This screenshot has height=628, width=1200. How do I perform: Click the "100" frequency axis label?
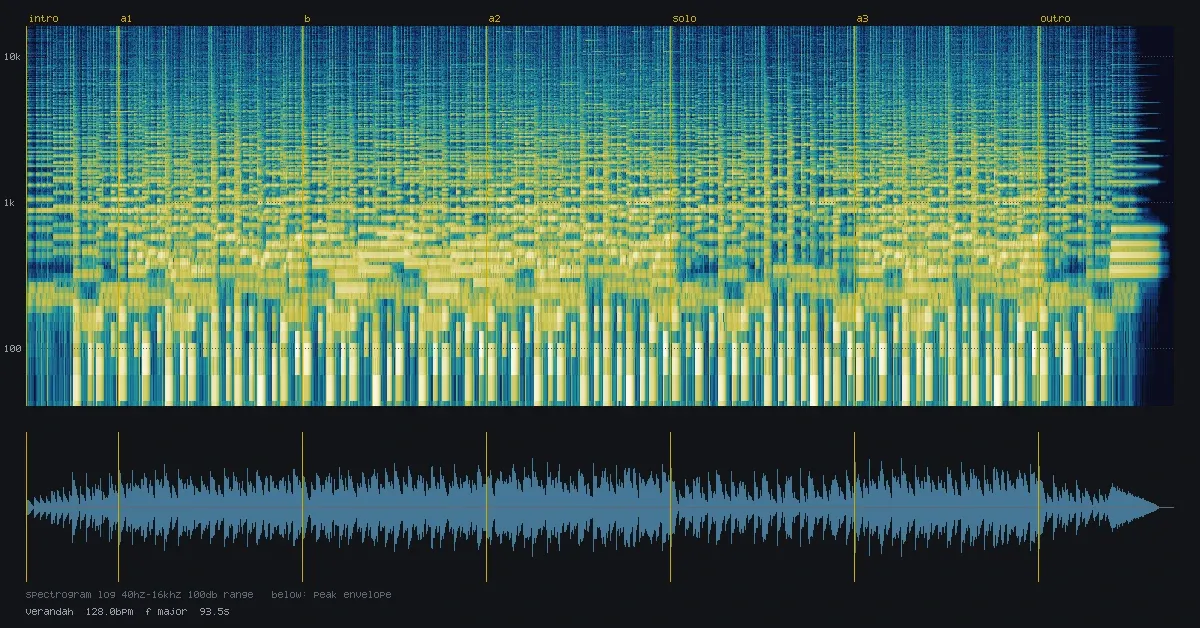[13, 349]
